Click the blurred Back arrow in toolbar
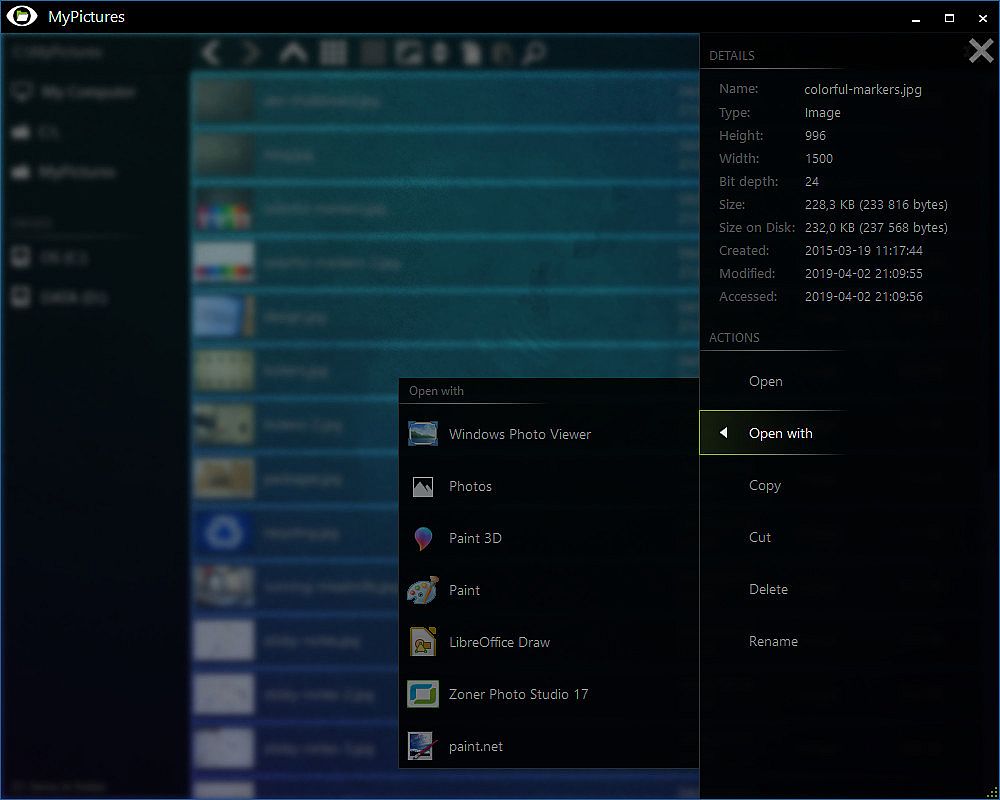This screenshot has width=1000, height=800. [x=211, y=52]
